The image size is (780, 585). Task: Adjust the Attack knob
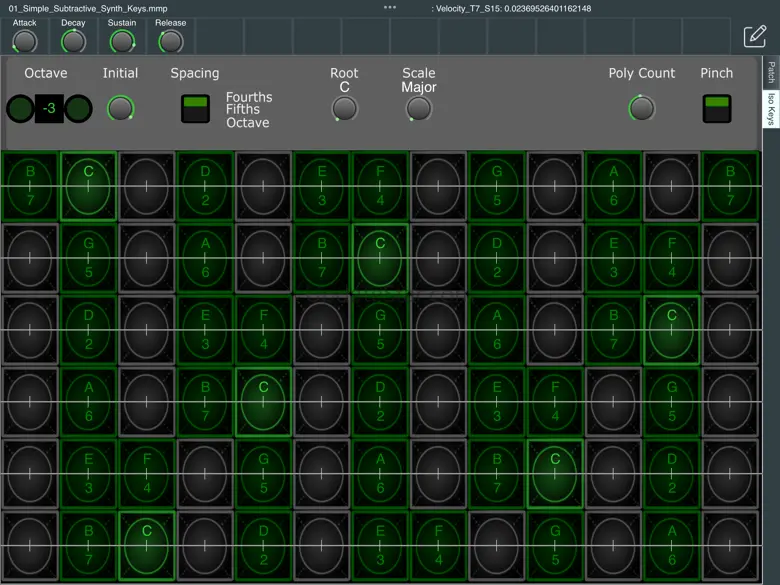point(24,41)
